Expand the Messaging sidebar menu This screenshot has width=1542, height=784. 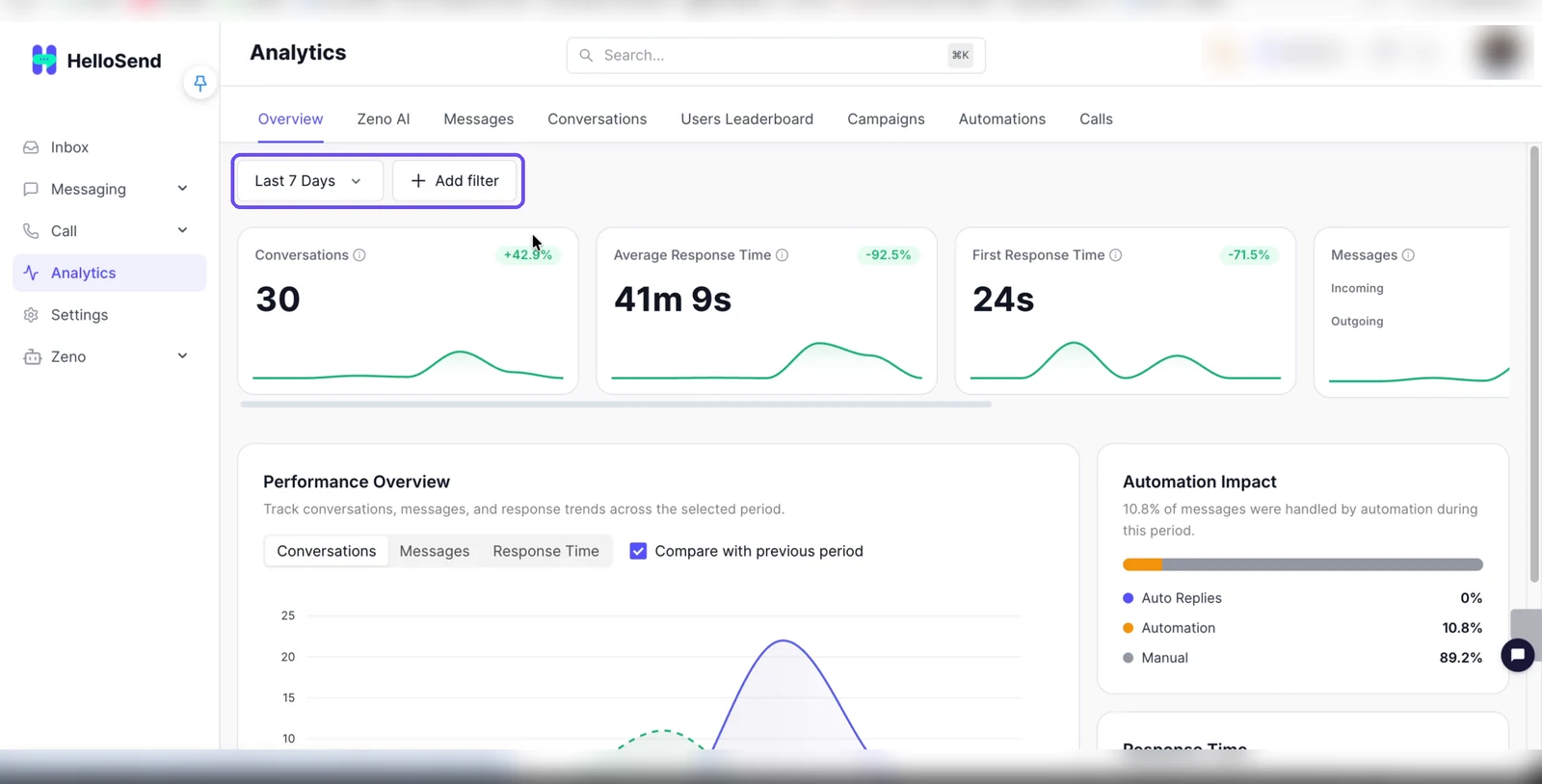point(182,189)
